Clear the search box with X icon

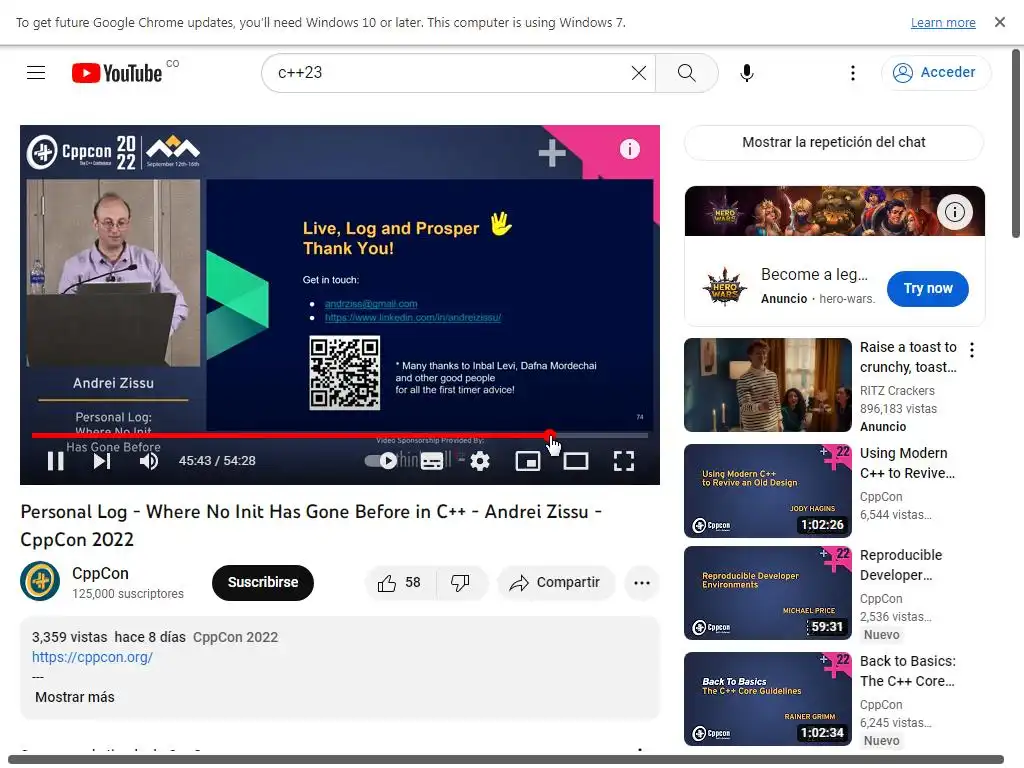pos(639,72)
